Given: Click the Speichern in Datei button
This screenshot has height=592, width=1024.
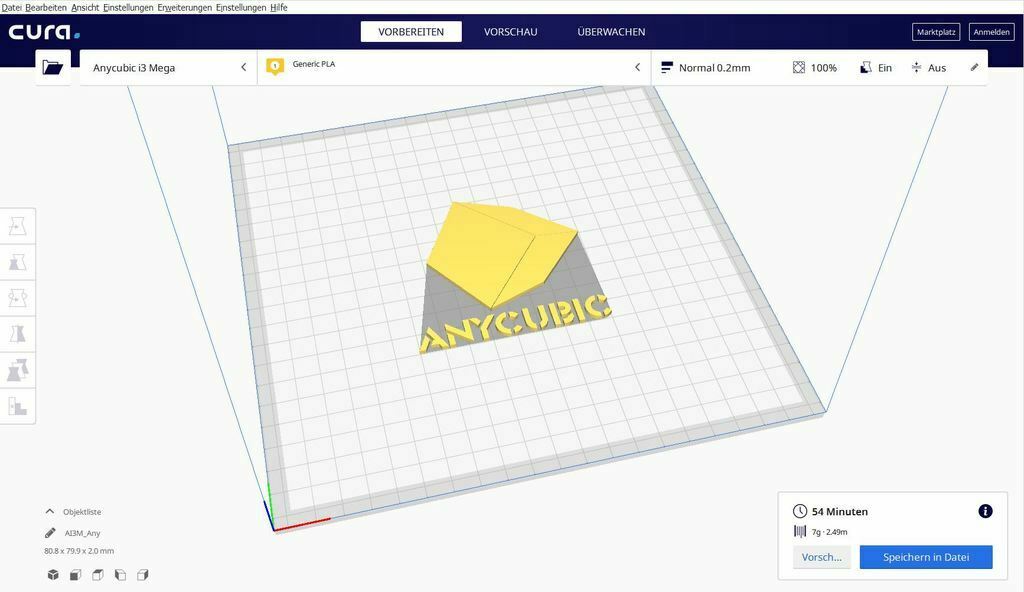Looking at the screenshot, I should coord(924,557).
